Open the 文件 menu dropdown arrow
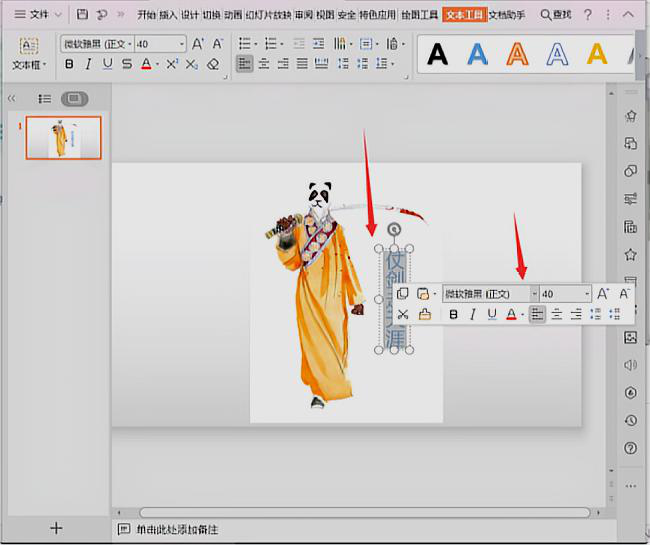The image size is (650, 545). (x=58, y=15)
